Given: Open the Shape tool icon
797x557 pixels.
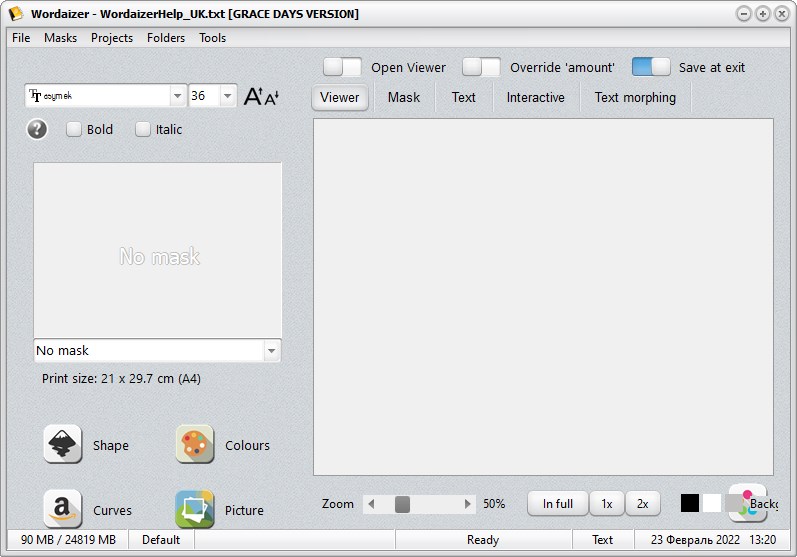Looking at the screenshot, I should (x=63, y=444).
